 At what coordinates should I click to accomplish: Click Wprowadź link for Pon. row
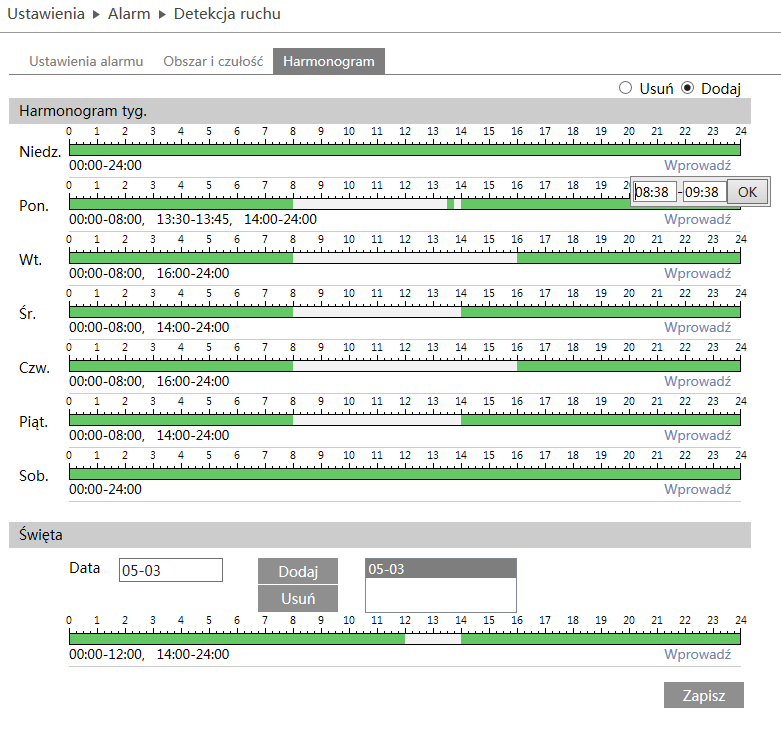[697, 219]
